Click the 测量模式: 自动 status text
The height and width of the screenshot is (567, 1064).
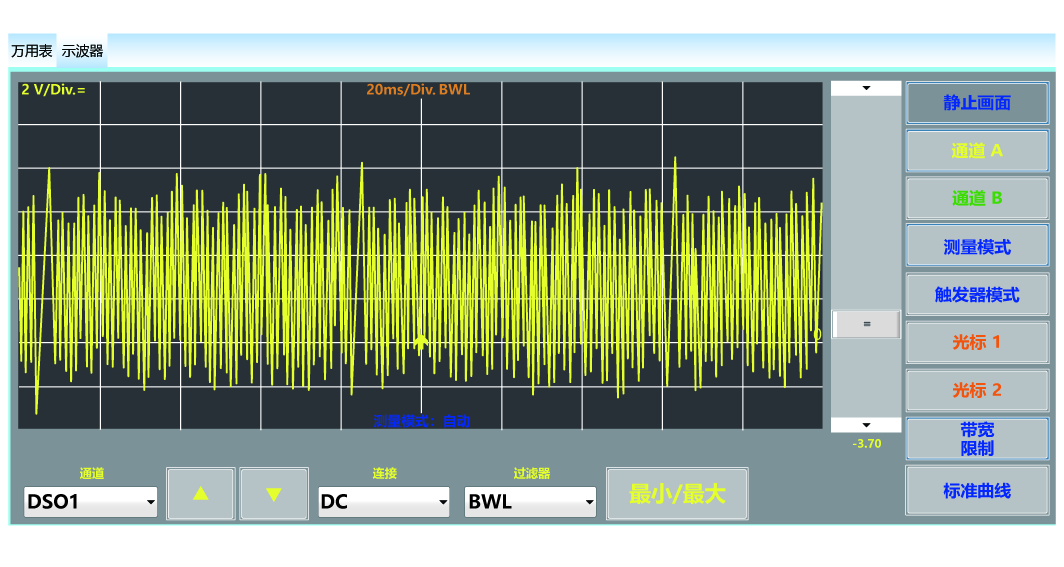click(421, 421)
